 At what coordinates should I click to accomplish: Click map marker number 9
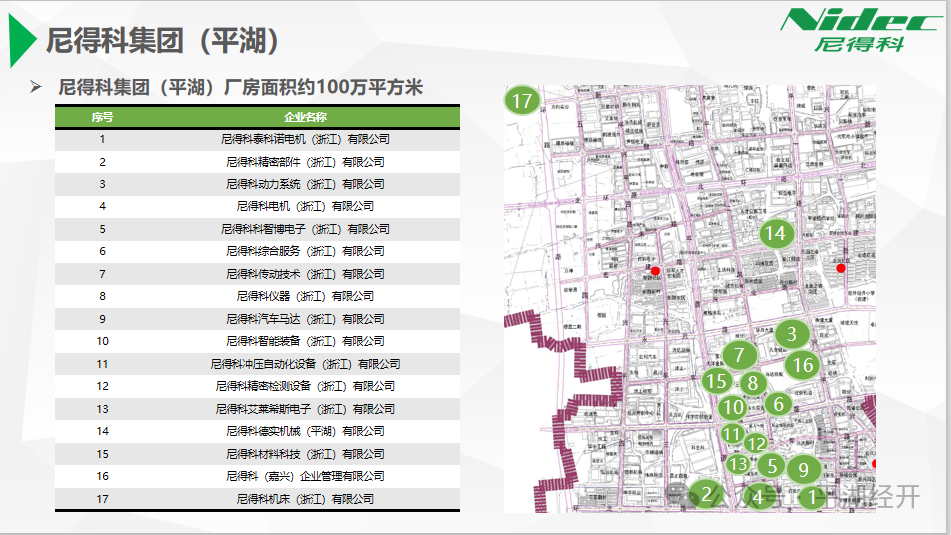[x=804, y=469]
